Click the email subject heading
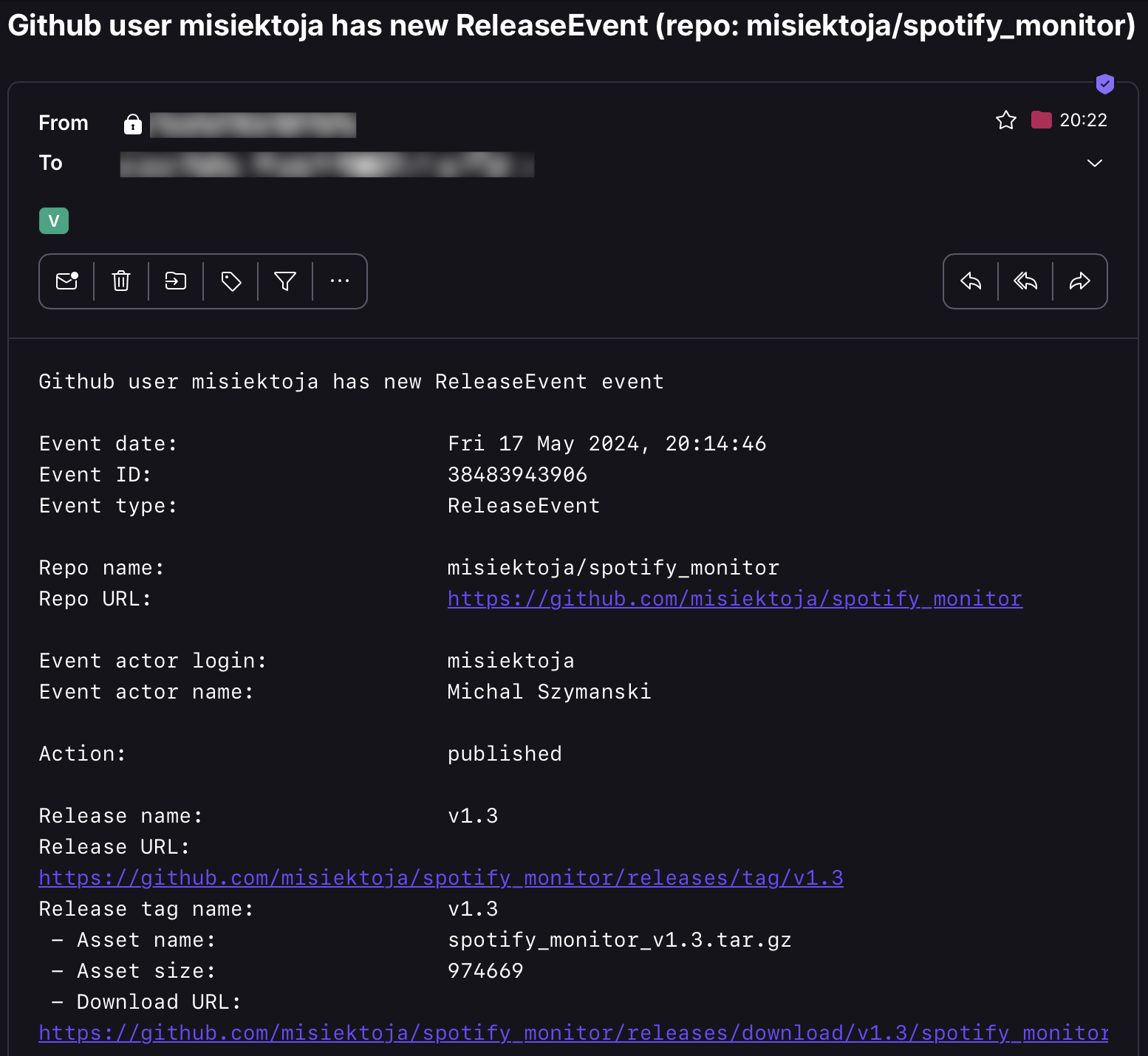 [x=571, y=26]
